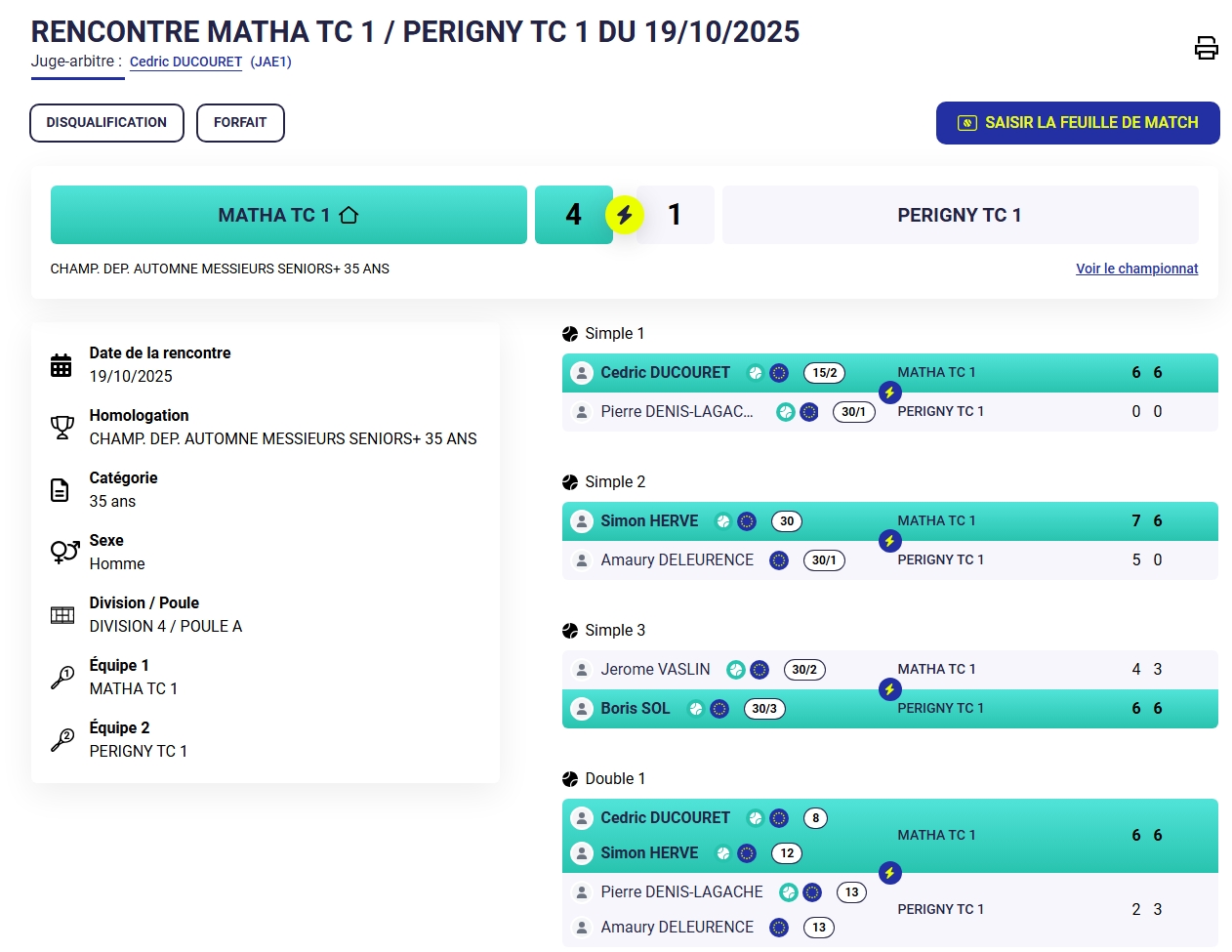
Task: Click the lightning icon in Simple 3 match
Action: (889, 689)
